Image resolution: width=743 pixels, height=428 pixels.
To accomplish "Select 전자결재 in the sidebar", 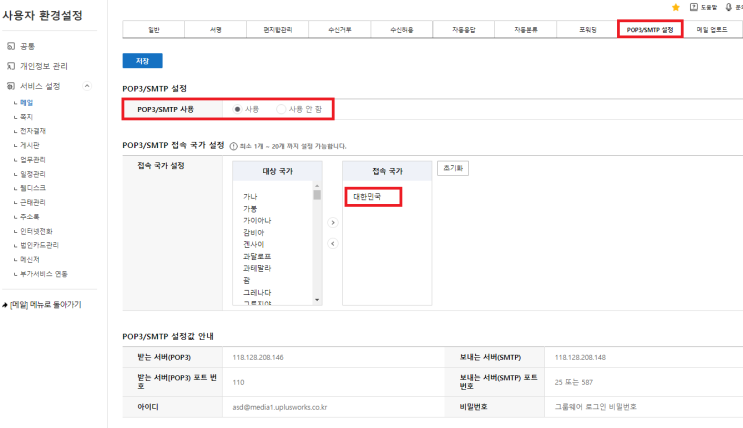I will click(33, 131).
